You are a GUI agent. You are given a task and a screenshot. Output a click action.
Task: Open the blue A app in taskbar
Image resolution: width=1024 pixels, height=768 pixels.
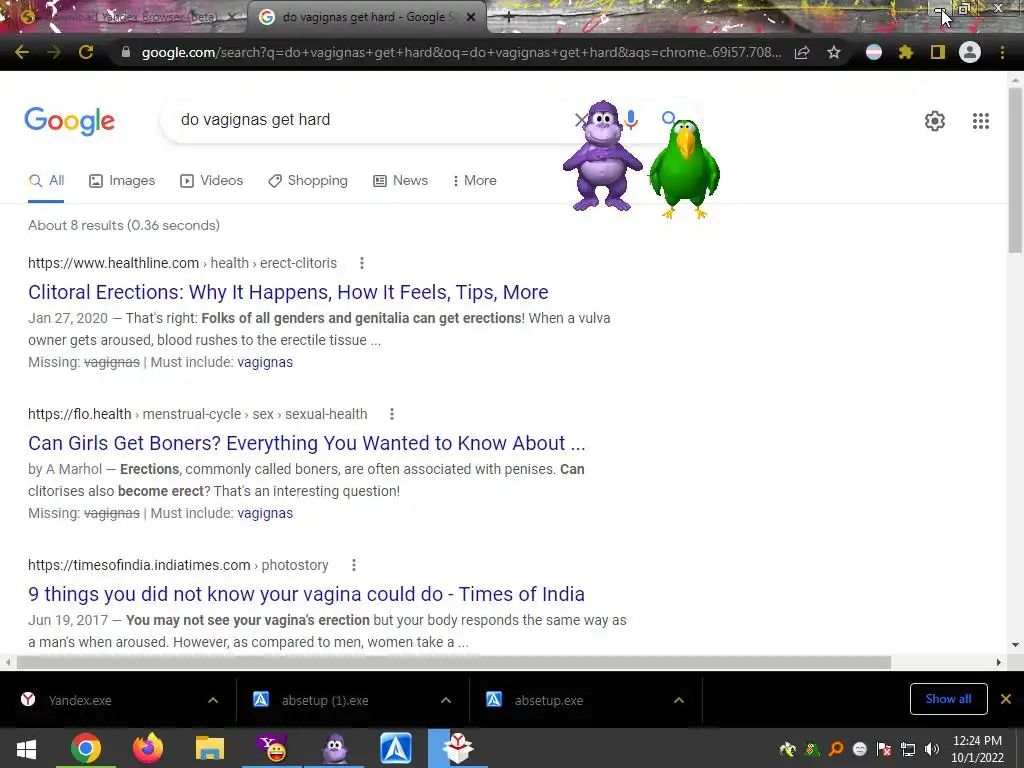396,748
